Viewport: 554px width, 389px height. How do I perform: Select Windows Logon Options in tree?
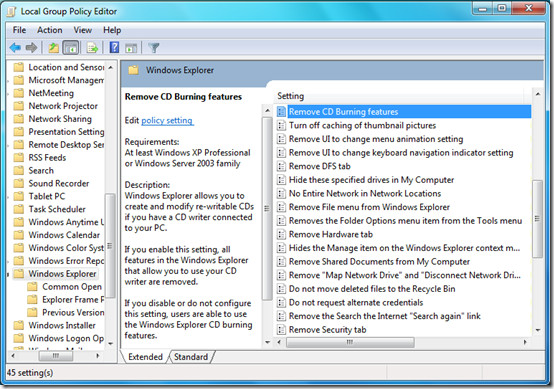pos(66,338)
